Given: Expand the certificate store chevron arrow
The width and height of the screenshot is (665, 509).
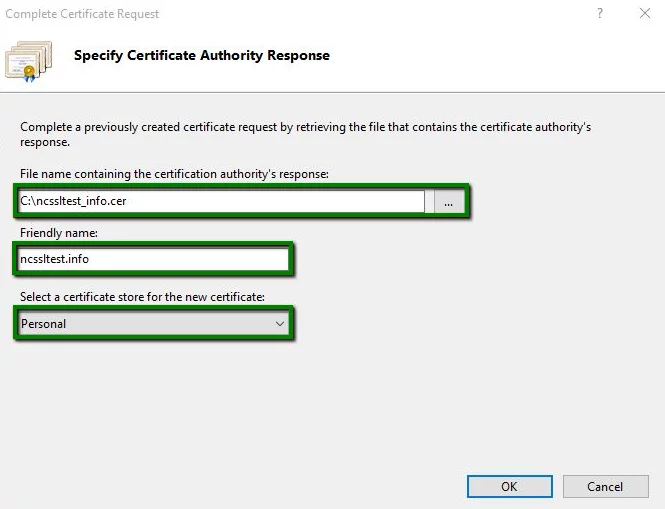Looking at the screenshot, I should coord(279,323).
